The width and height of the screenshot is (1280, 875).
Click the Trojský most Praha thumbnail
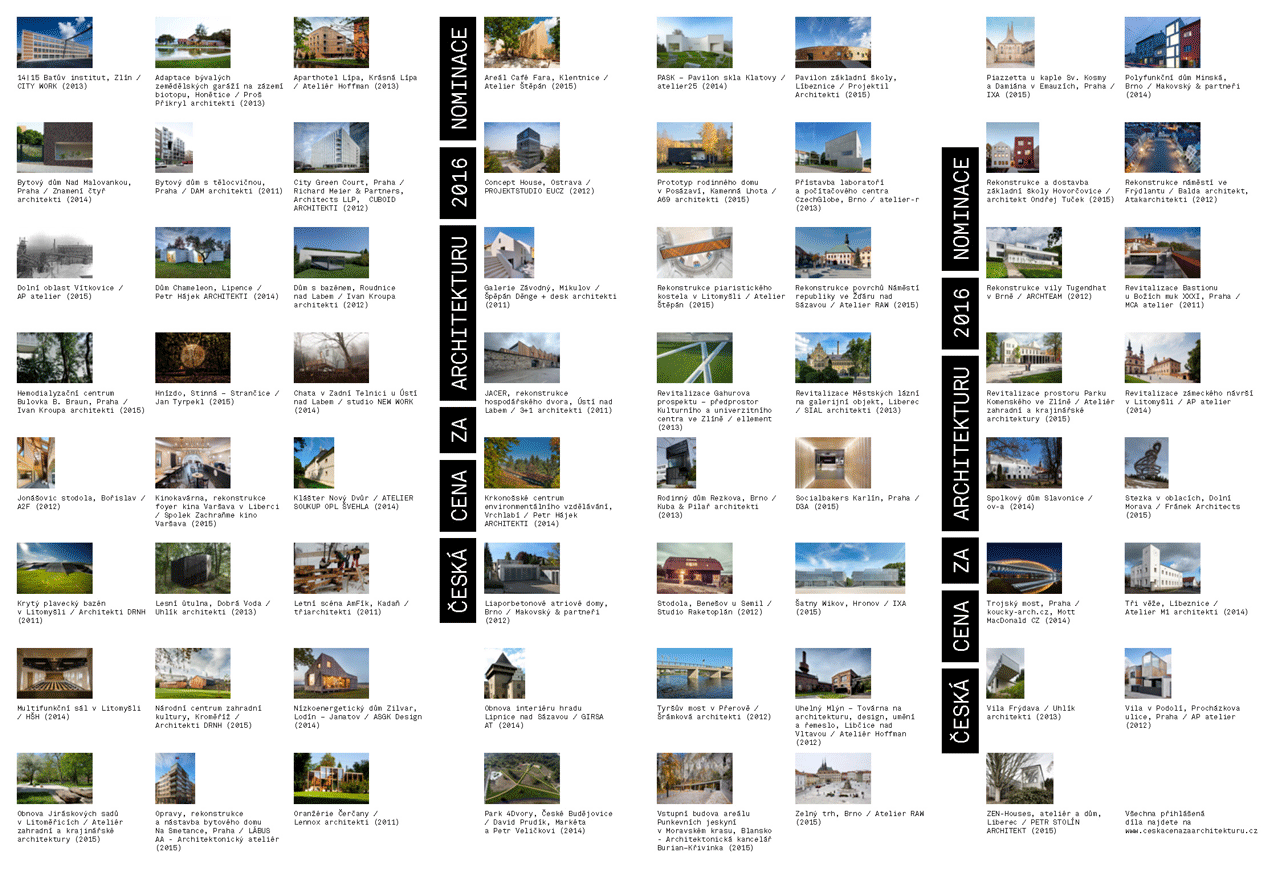click(x=1023, y=569)
